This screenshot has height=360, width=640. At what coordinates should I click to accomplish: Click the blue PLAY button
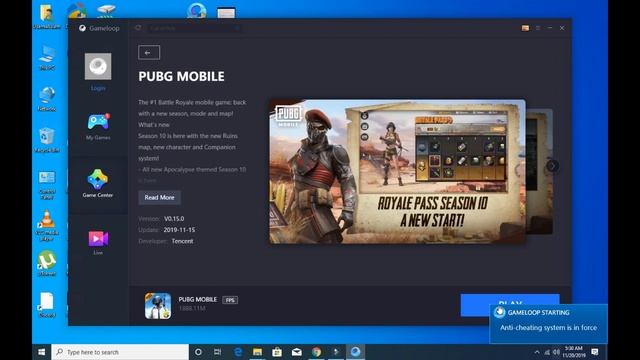510,304
